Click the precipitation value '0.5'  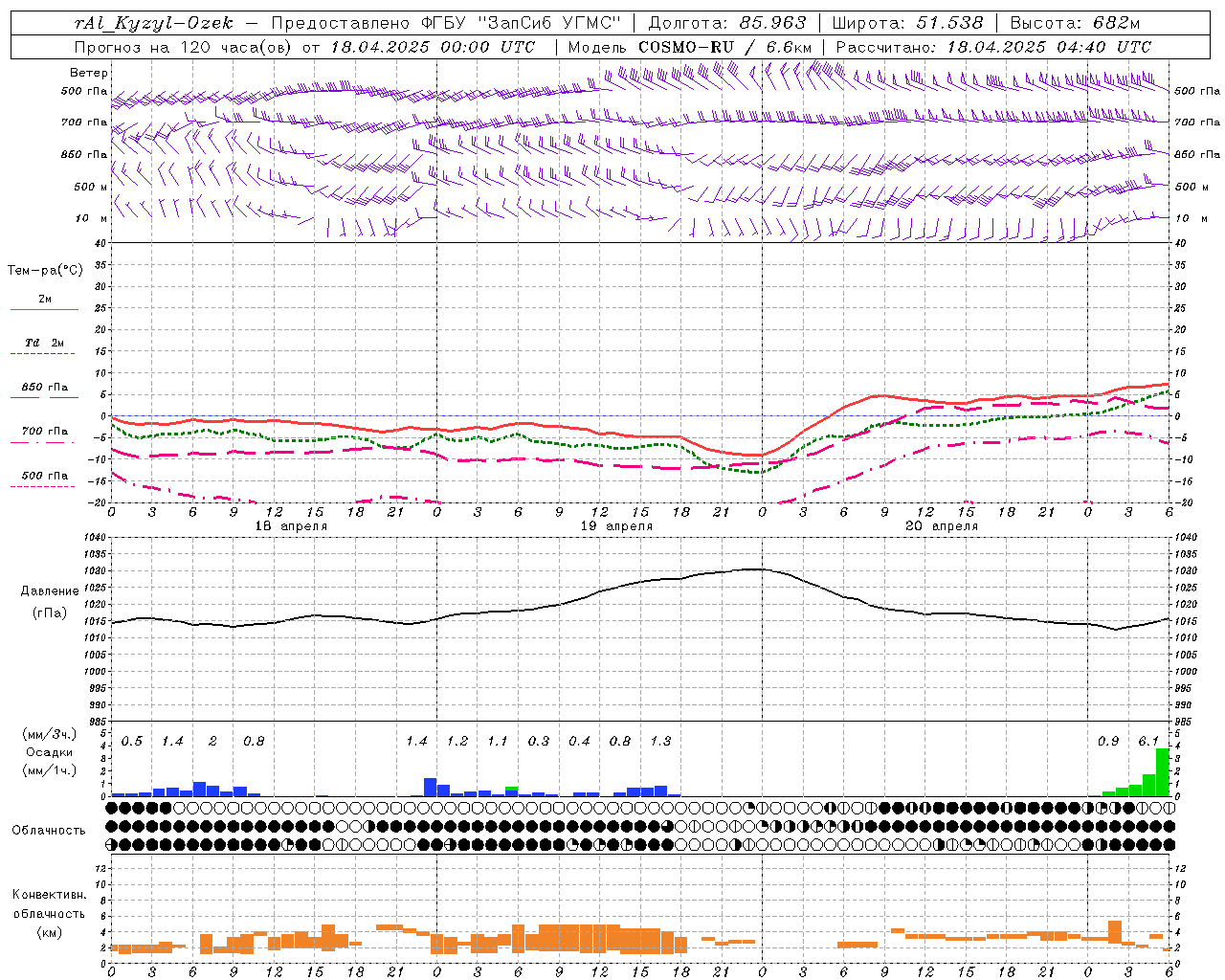tap(132, 742)
